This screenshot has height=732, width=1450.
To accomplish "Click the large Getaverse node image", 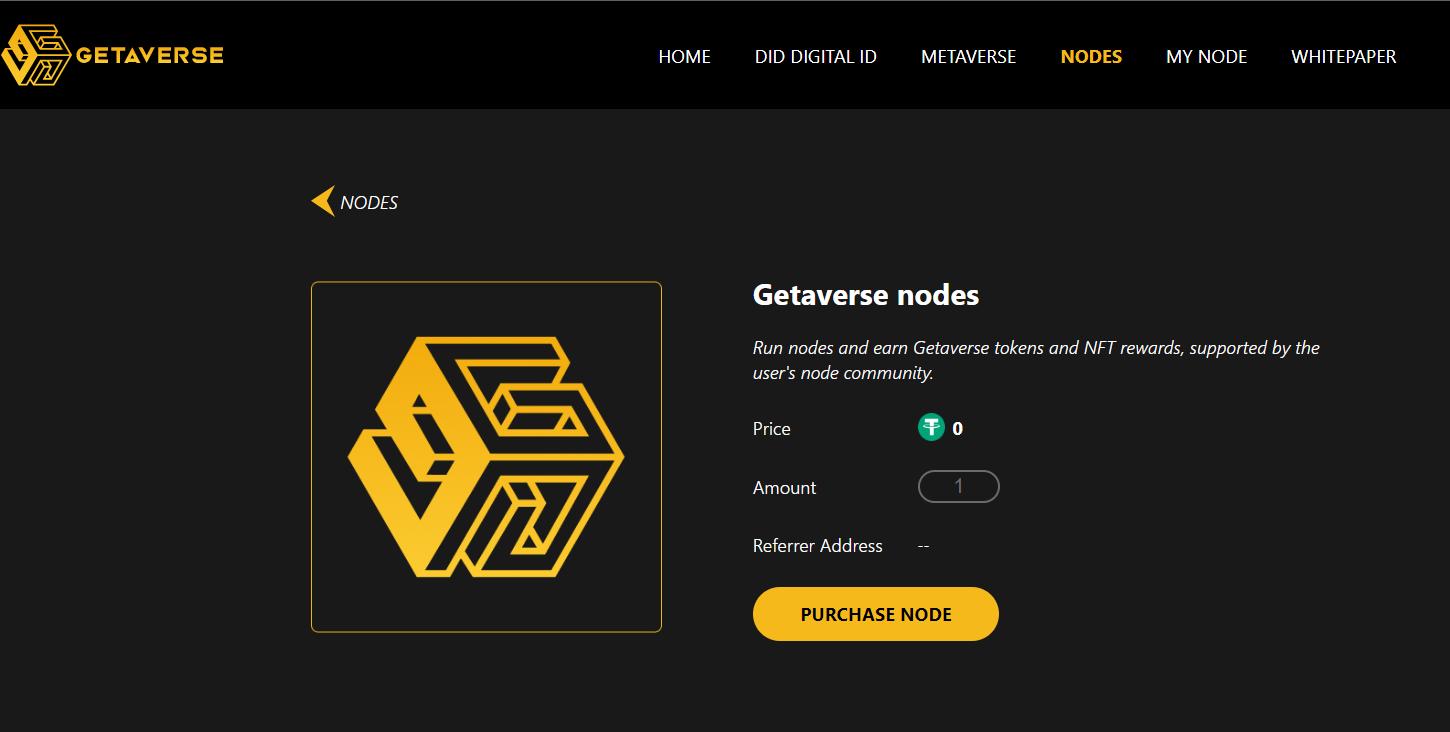I will point(486,457).
